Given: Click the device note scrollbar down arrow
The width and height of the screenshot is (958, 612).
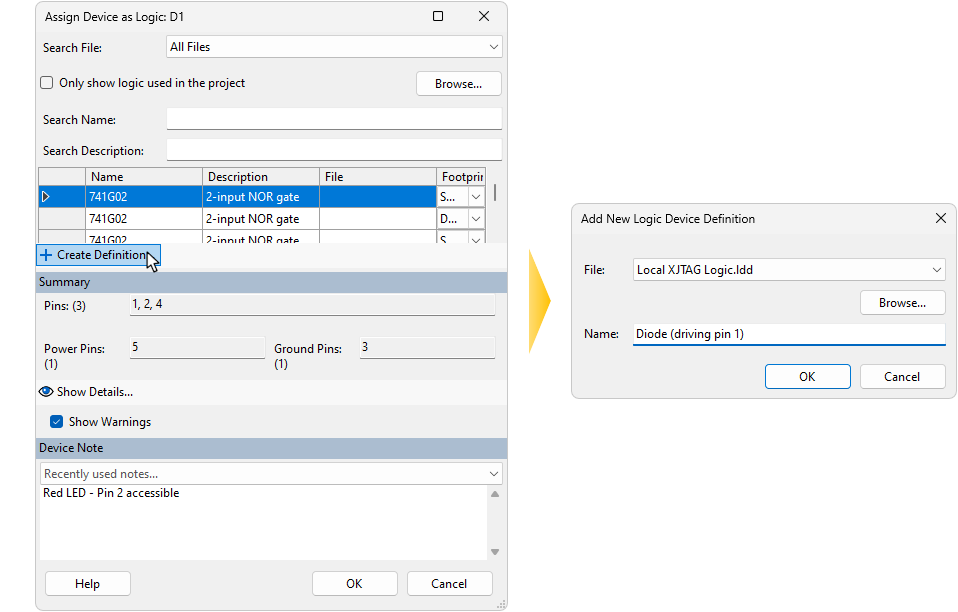Looking at the screenshot, I should click(x=494, y=552).
